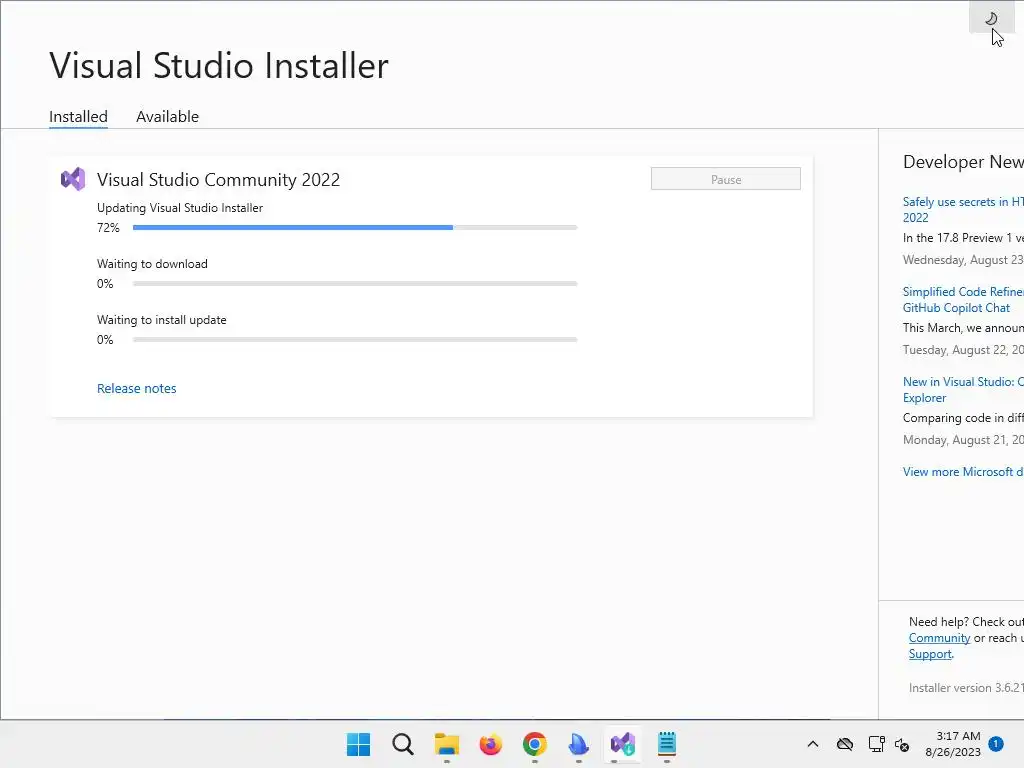Image resolution: width=1024 pixels, height=768 pixels.
Task: Launch Google Chrome from the taskbar
Action: pyautogui.click(x=534, y=744)
